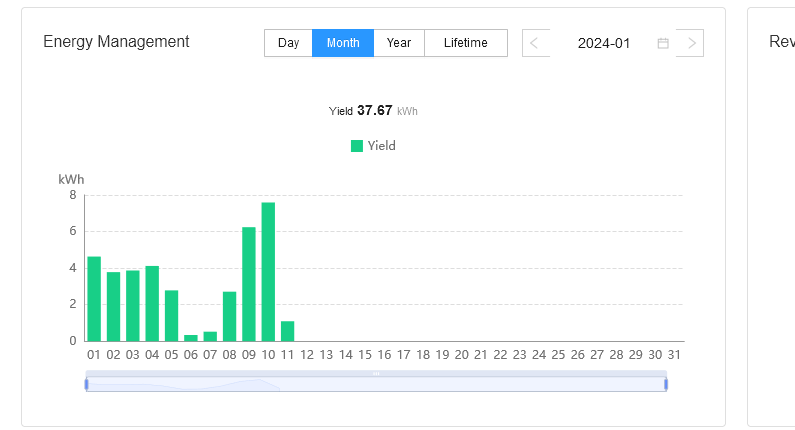Click the right handle of zoom slider
Image resolution: width=795 pixels, height=430 pixels.
pyautogui.click(x=666, y=384)
